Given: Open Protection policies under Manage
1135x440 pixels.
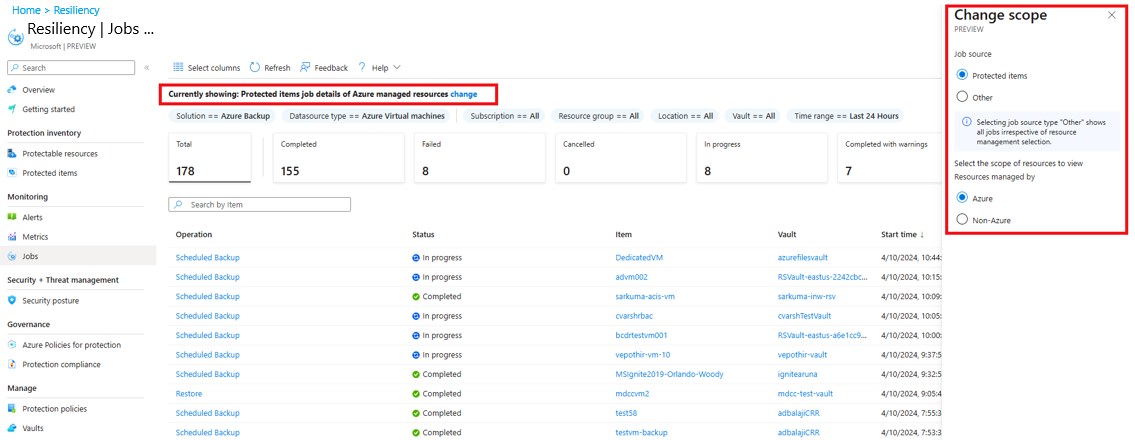Looking at the screenshot, I should [x=54, y=408].
